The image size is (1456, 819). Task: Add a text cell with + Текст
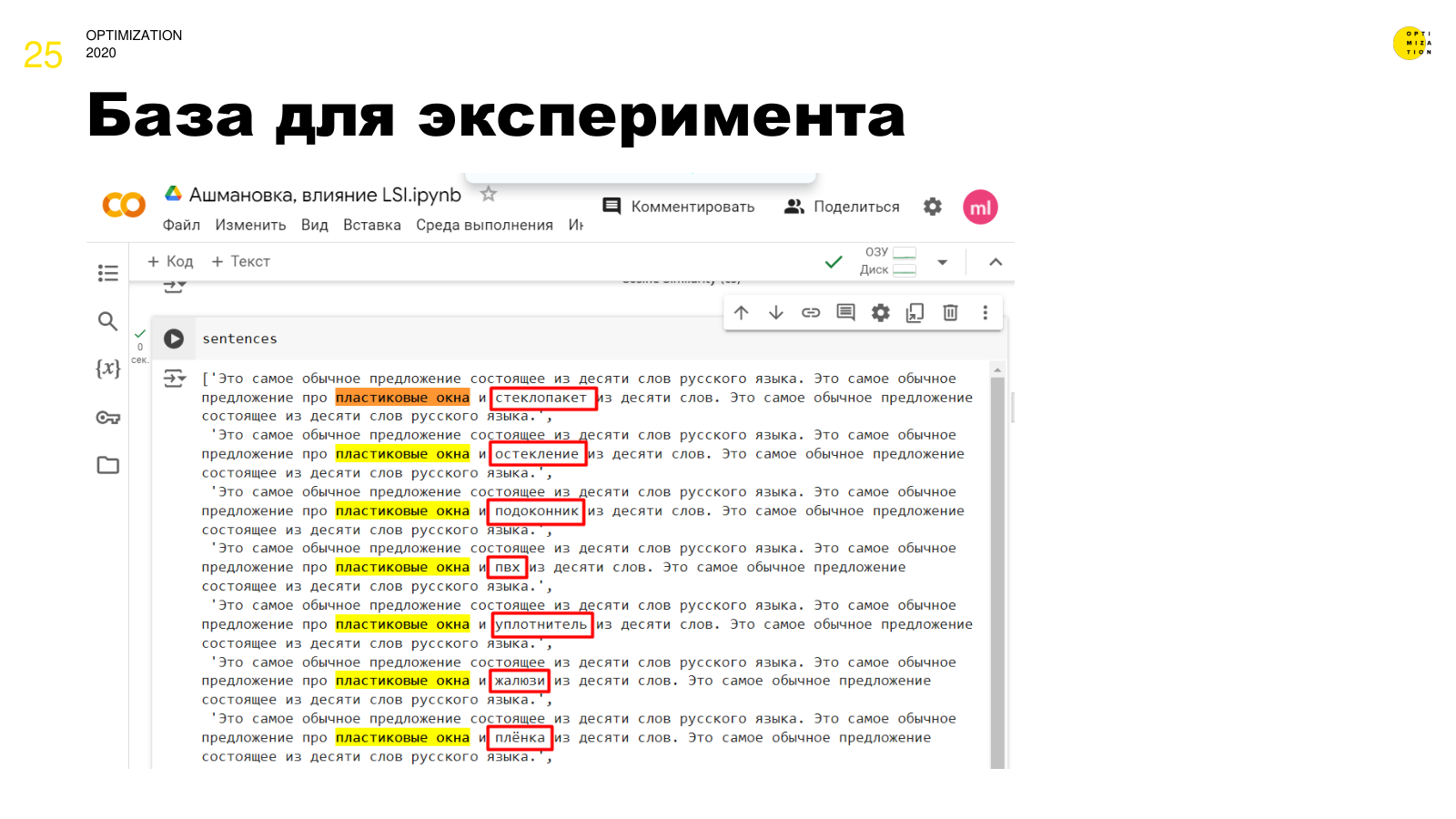[x=240, y=261]
